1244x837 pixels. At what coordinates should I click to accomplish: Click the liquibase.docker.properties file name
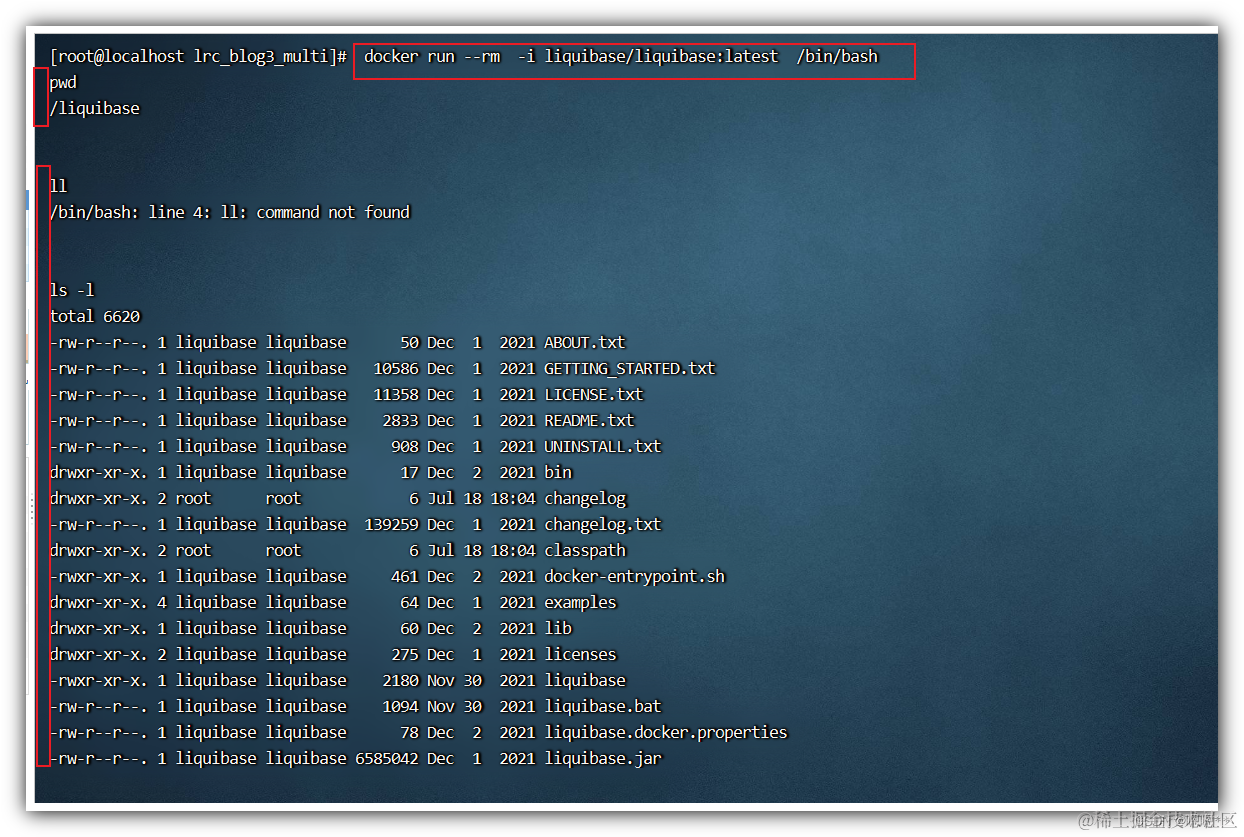tap(665, 732)
